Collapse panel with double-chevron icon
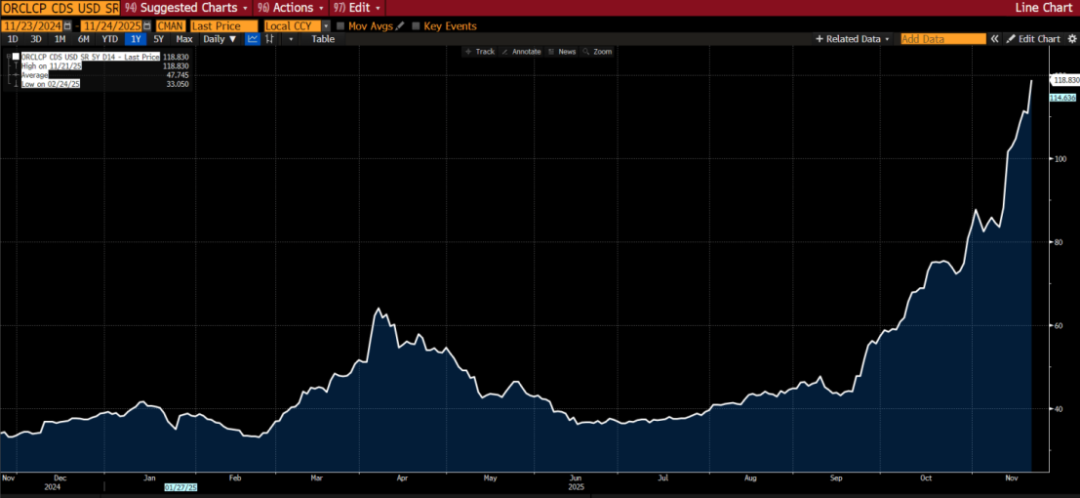1080x498 pixels. point(995,39)
